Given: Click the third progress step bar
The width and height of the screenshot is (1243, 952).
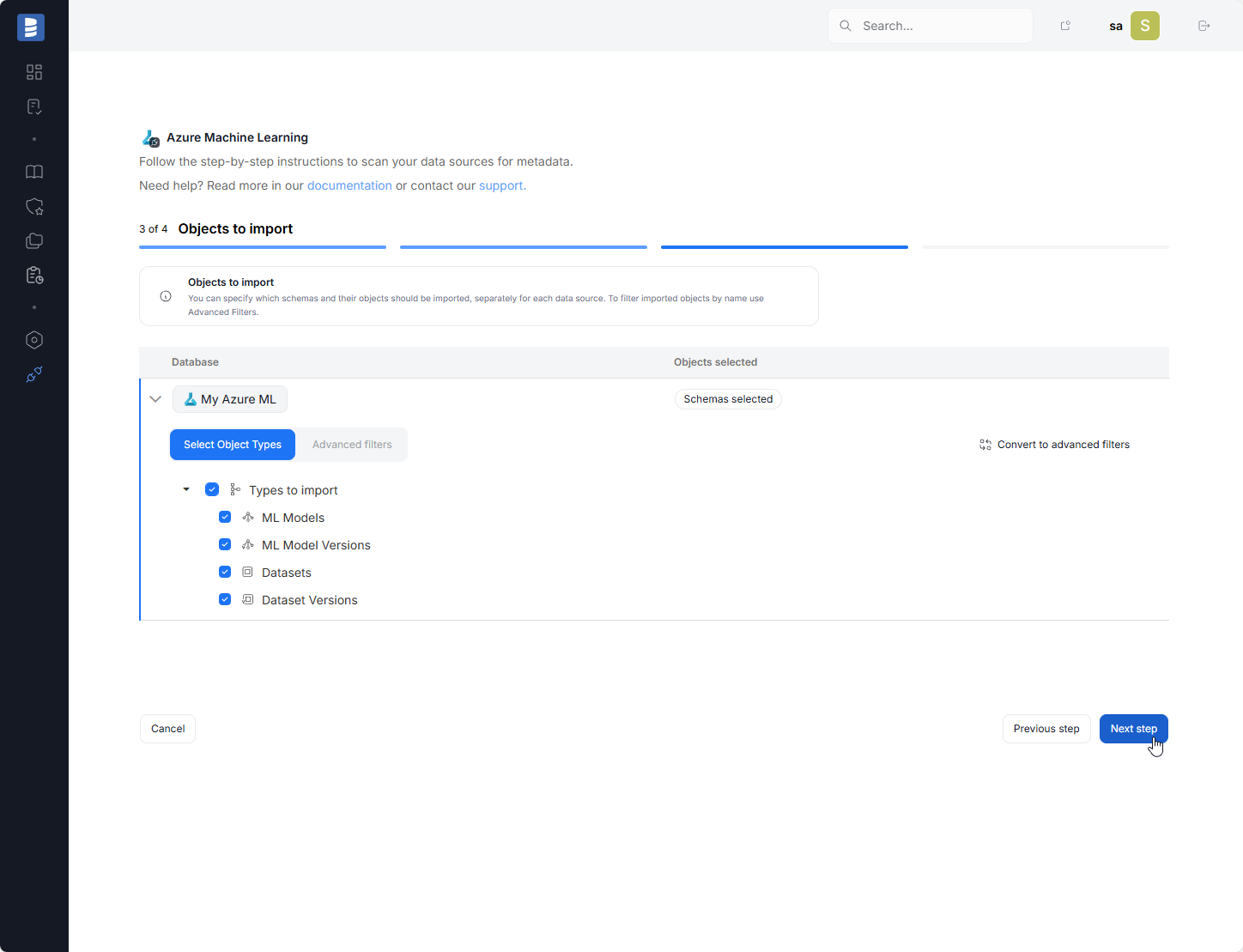Looking at the screenshot, I should 784,247.
